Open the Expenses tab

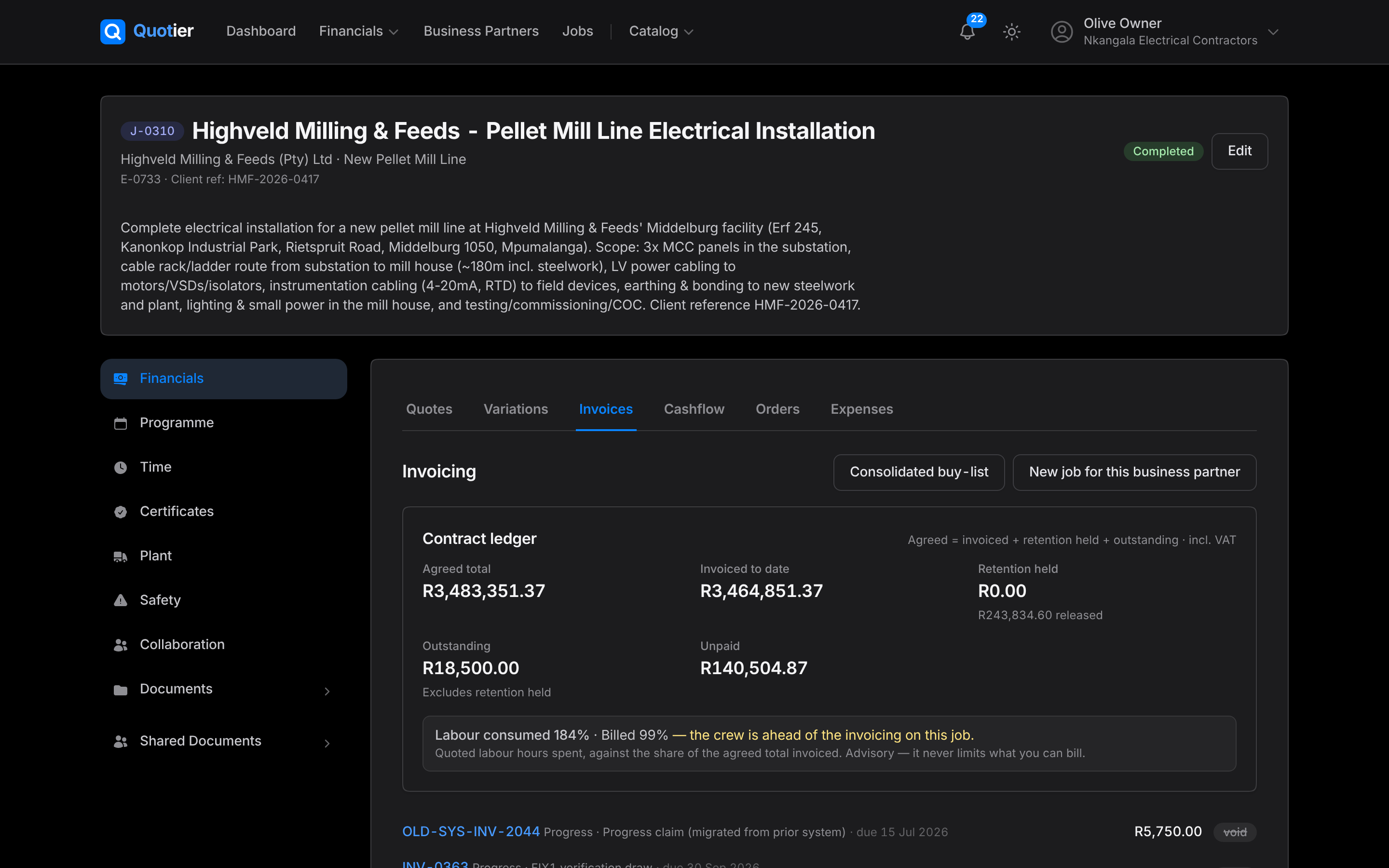(861, 409)
